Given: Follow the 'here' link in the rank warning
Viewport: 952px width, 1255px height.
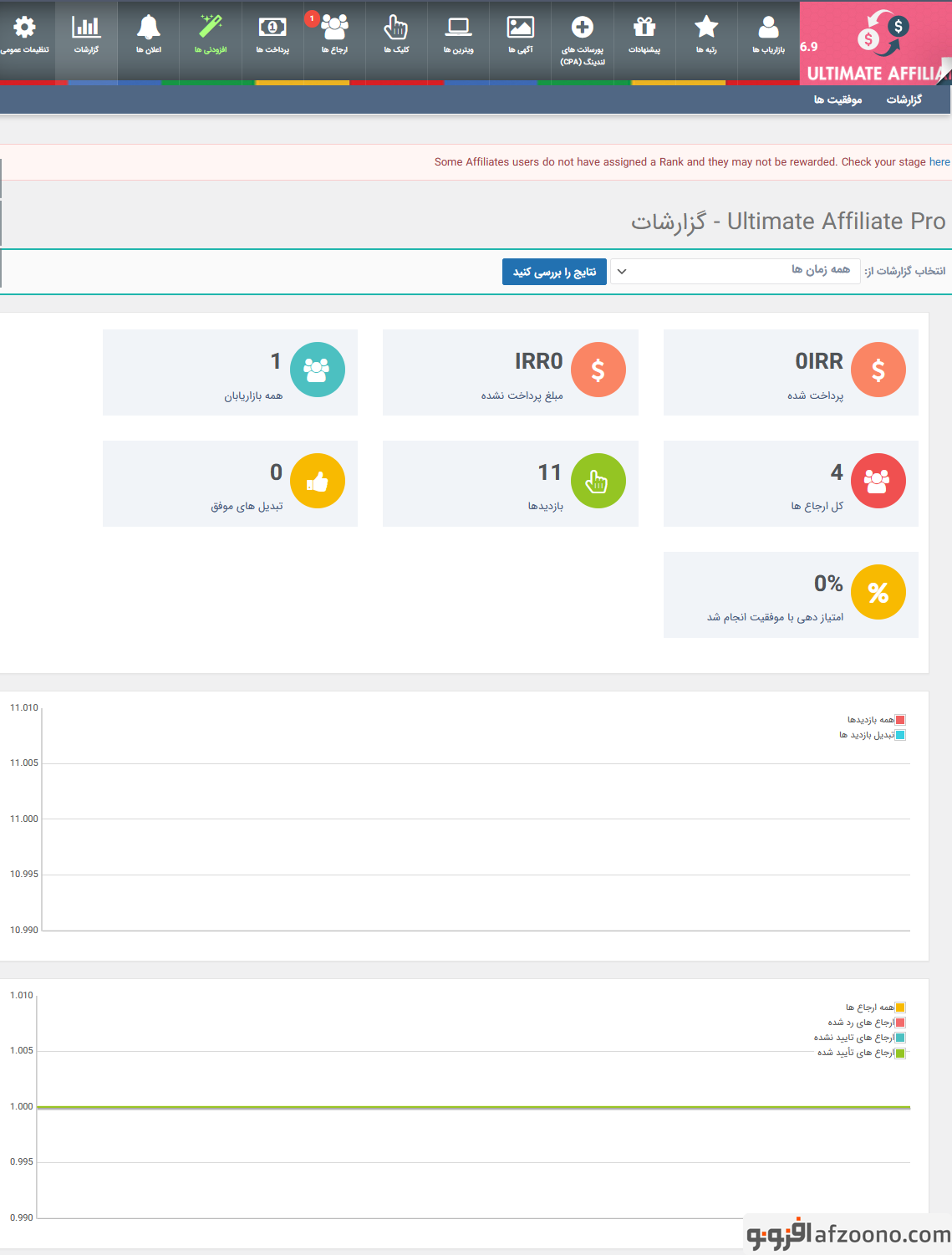Looking at the screenshot, I should 939,162.
